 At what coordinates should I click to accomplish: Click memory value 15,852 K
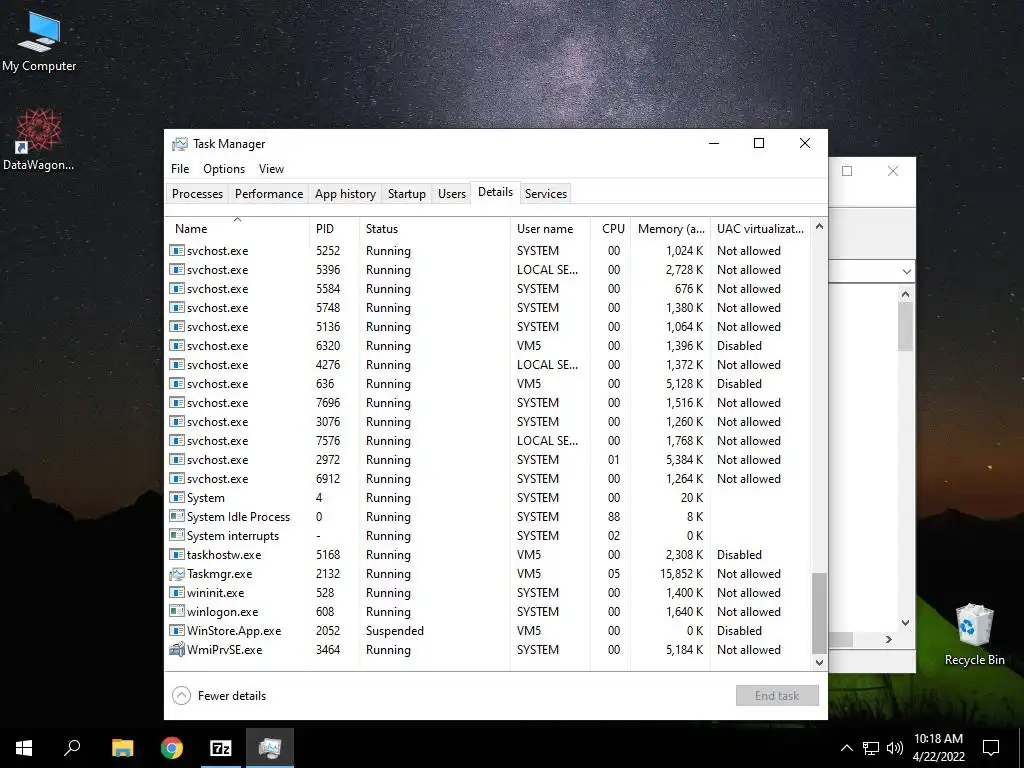click(x=681, y=574)
